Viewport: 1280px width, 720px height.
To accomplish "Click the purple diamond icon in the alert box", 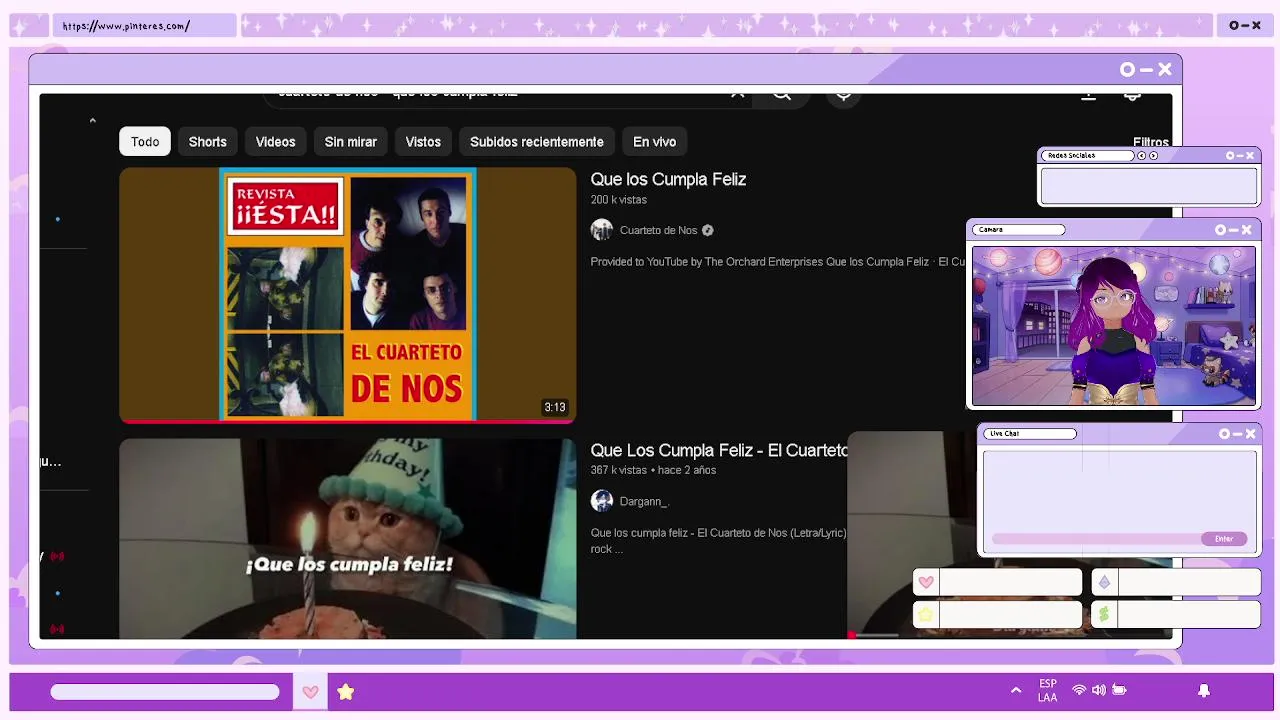I will point(1104,582).
